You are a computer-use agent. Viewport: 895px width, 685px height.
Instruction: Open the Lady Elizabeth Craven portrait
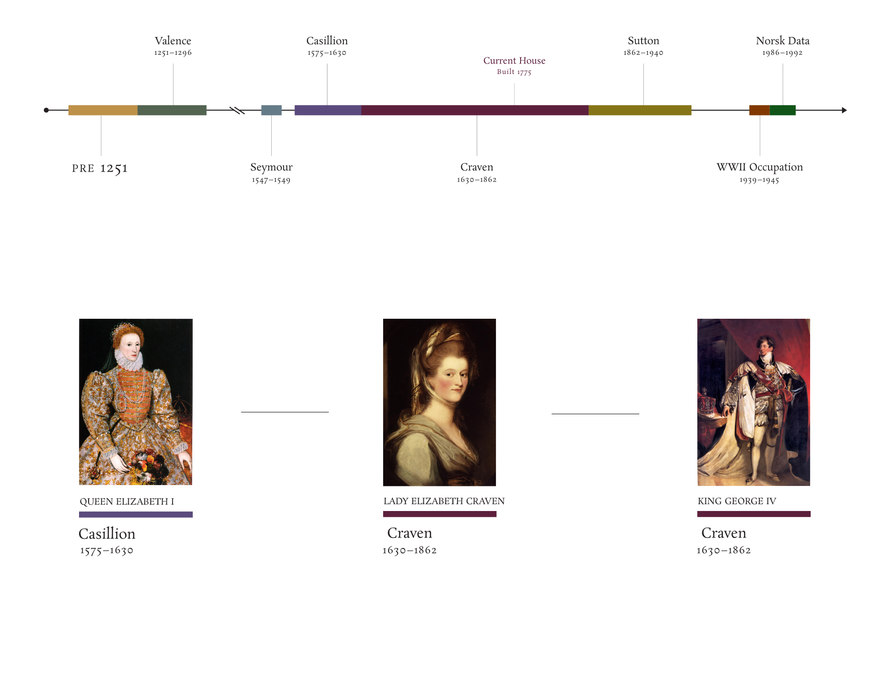point(440,402)
